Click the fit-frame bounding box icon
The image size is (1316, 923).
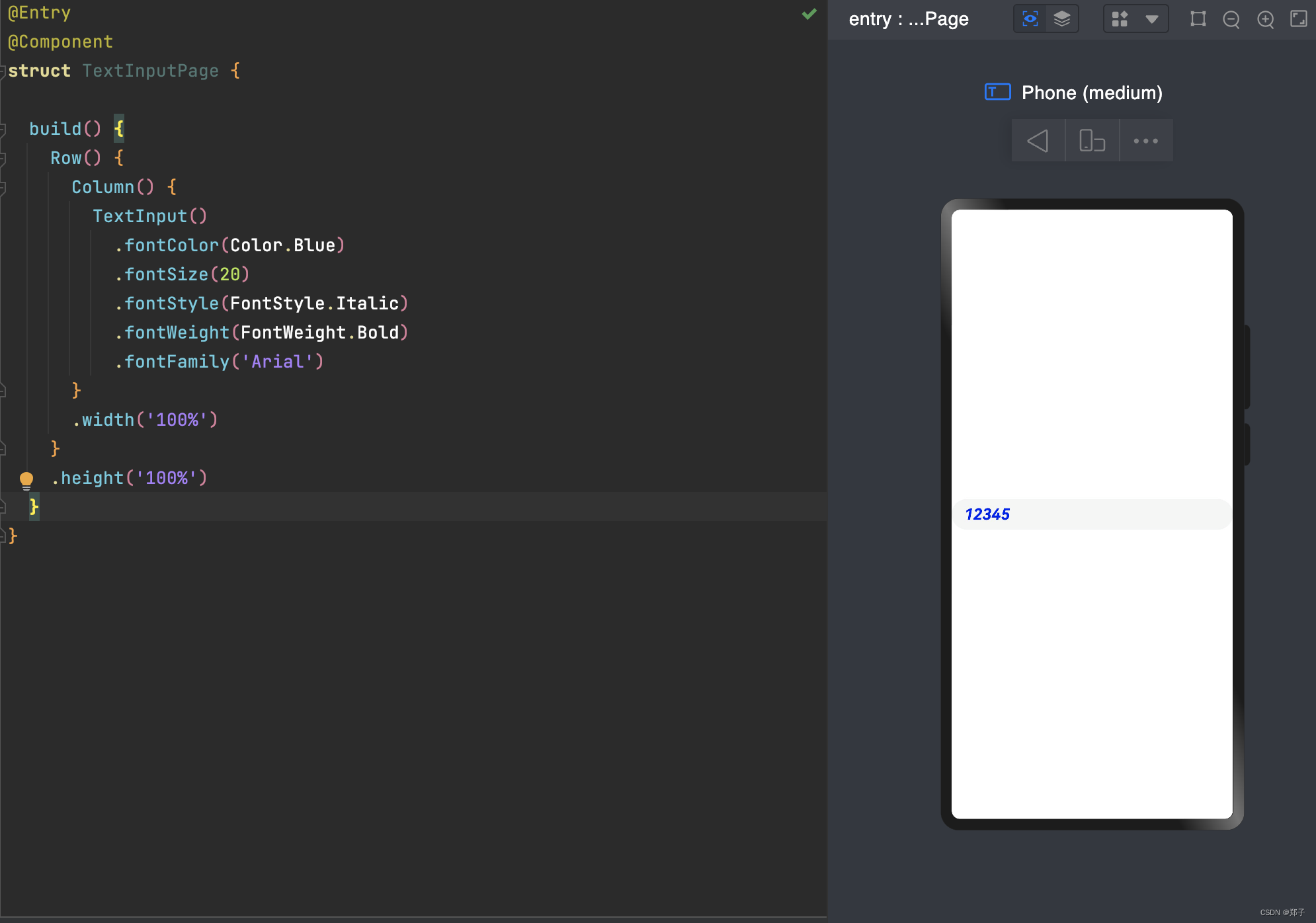click(x=1198, y=19)
